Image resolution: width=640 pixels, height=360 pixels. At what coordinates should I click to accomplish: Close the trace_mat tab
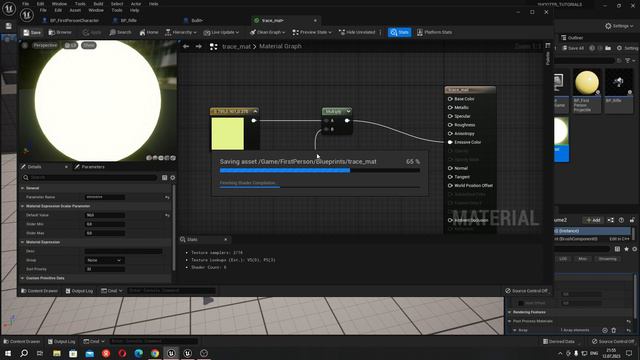[315, 20]
